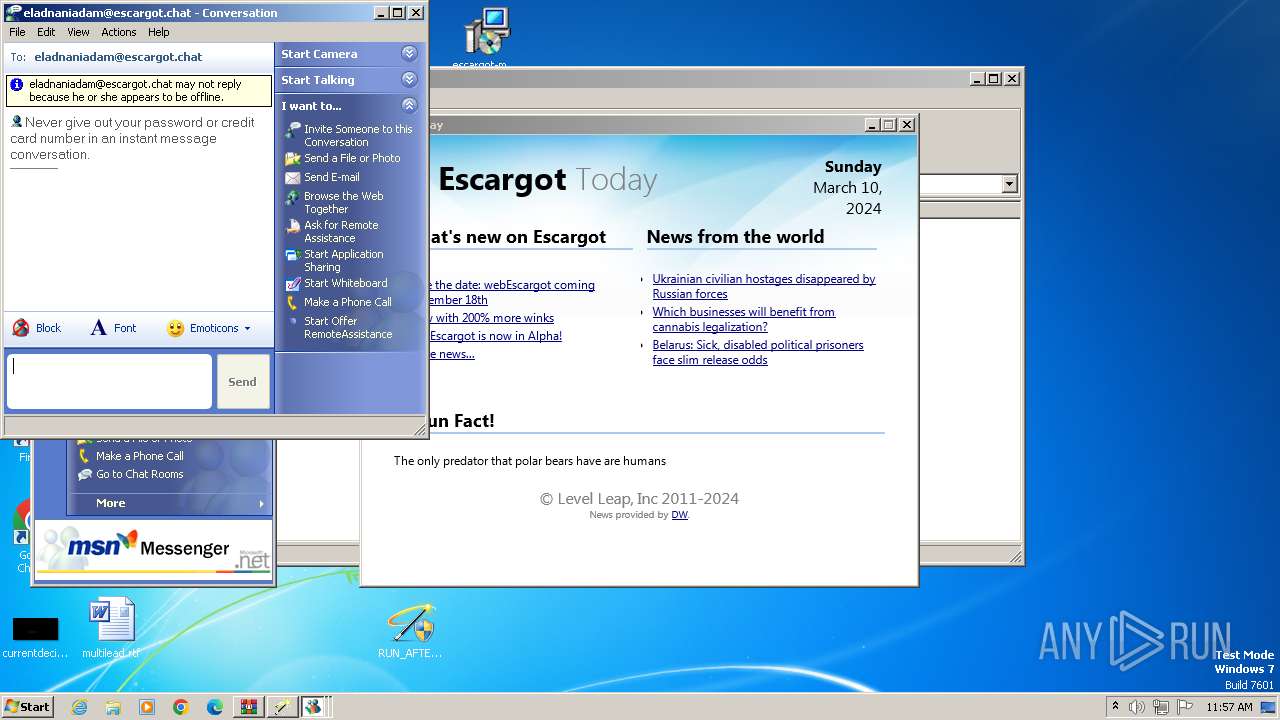The image size is (1280, 720).
Task: Click the Send a File or Photo icon
Action: click(292, 158)
